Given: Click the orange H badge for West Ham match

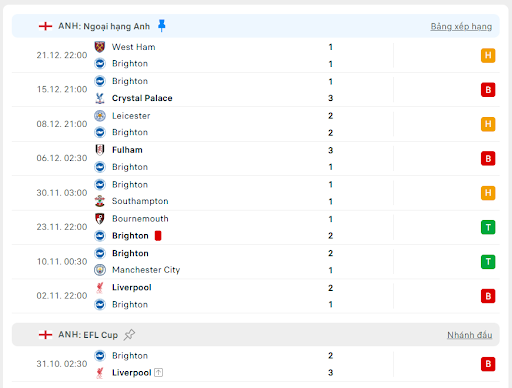Looking at the screenshot, I should [488, 55].
